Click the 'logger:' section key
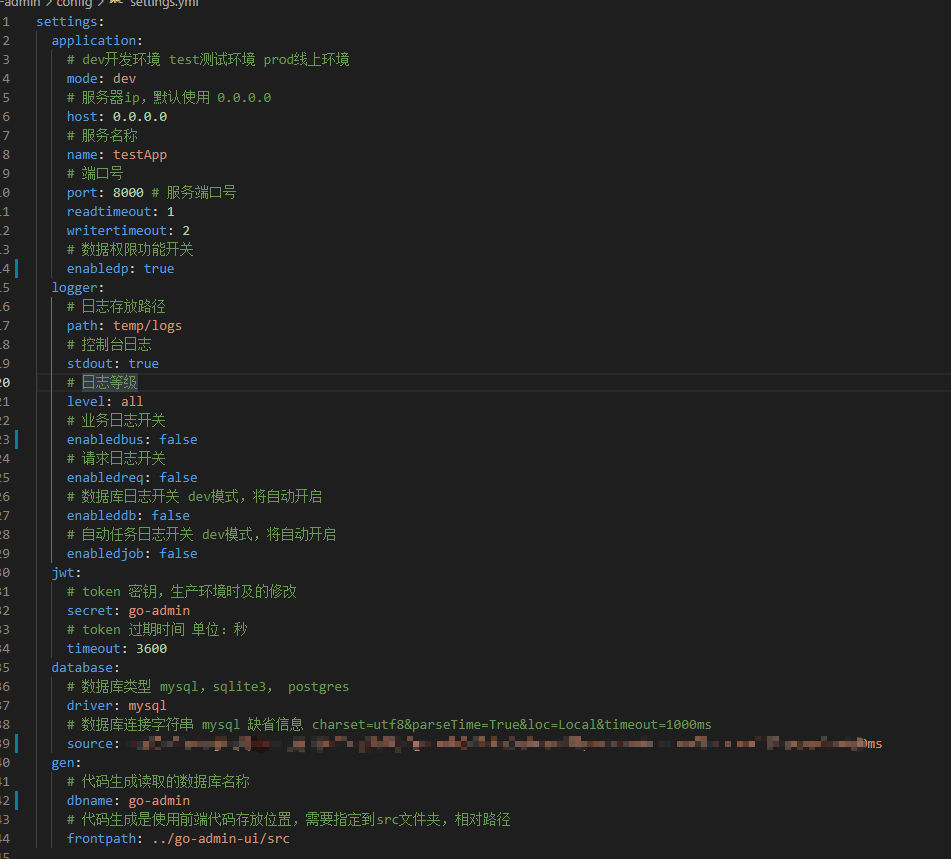Screen dimensions: 951x859 coord(78,288)
